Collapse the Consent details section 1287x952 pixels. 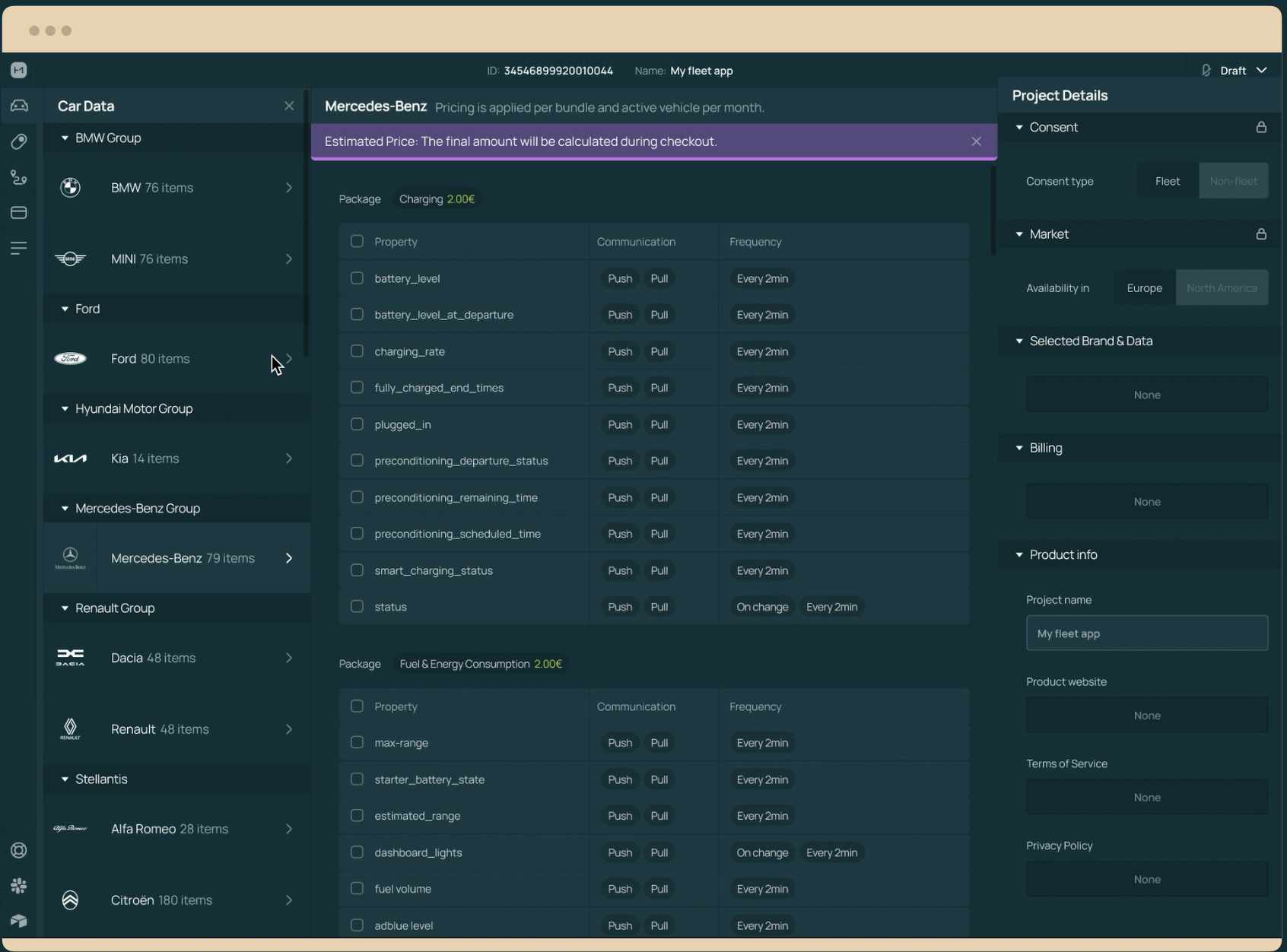pyautogui.click(x=1019, y=127)
